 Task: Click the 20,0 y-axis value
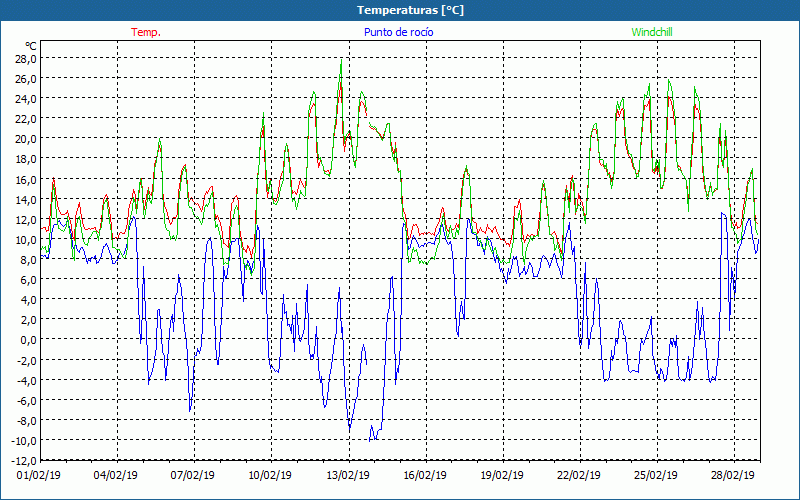click(x=26, y=139)
